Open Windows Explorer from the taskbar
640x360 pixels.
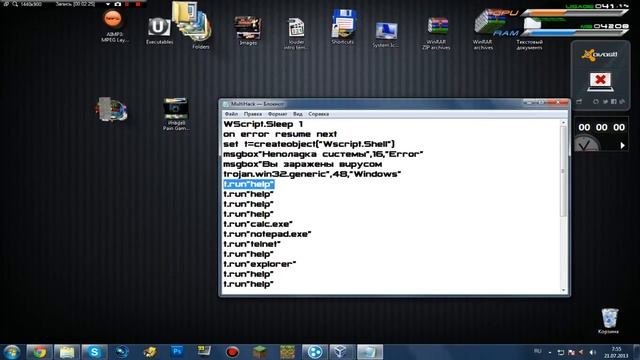point(67,352)
